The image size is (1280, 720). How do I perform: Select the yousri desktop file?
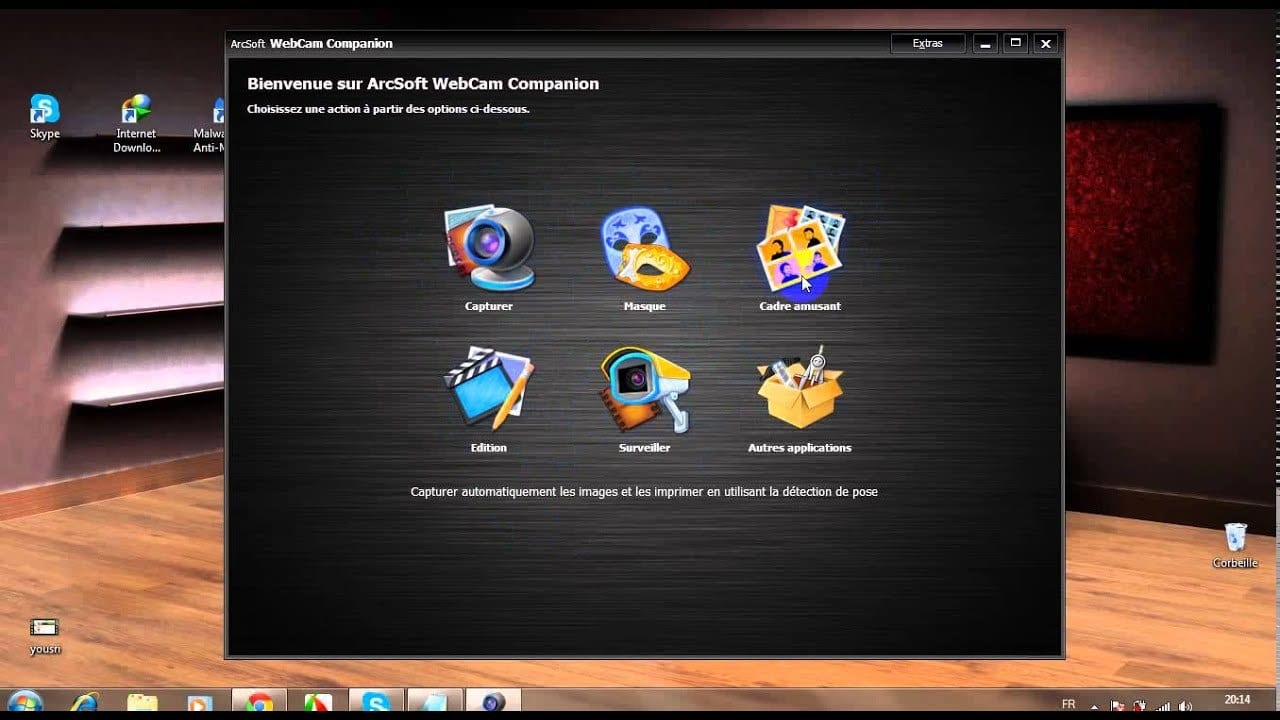click(44, 634)
